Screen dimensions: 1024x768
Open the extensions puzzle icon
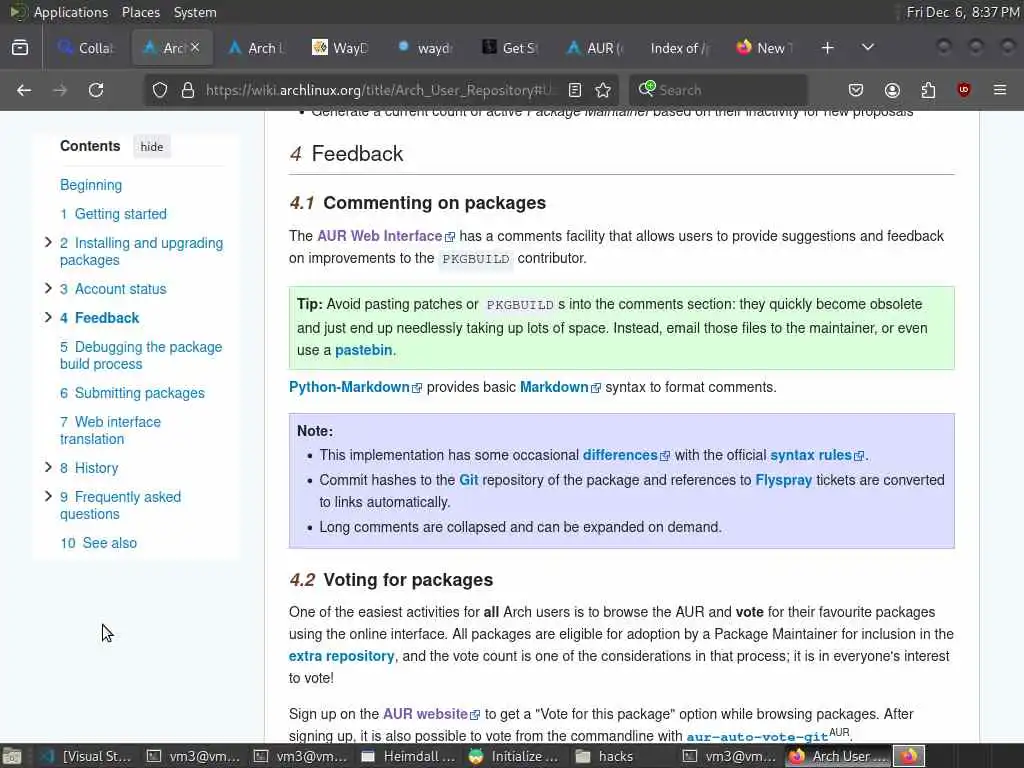pyautogui.click(x=928, y=90)
